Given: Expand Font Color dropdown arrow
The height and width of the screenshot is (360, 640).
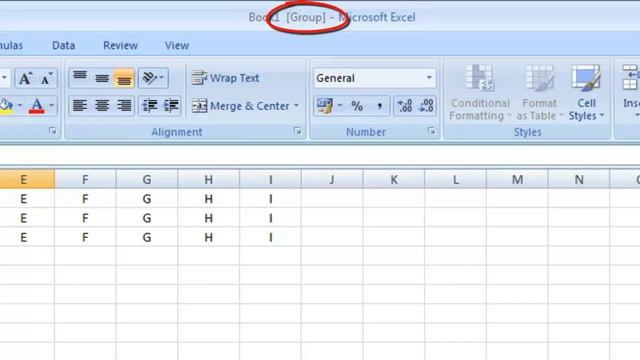Looking at the screenshot, I should click(x=52, y=106).
